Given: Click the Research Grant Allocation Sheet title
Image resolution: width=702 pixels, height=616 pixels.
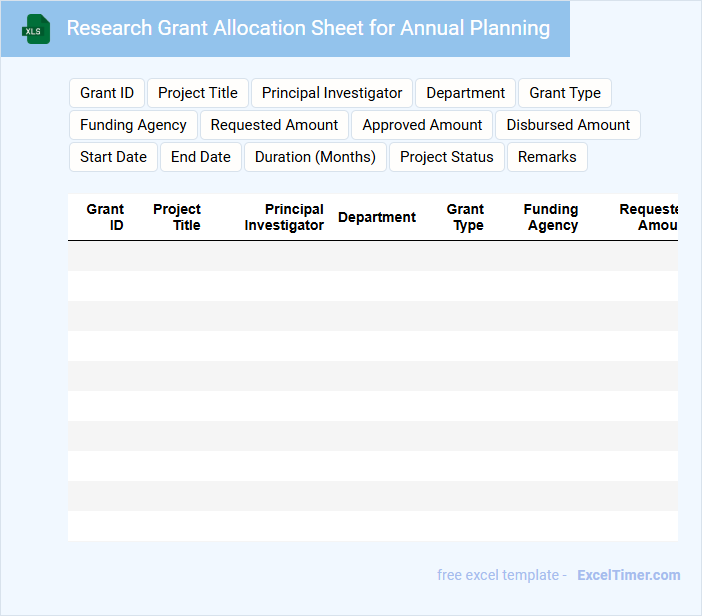Looking at the screenshot, I should [308, 28].
